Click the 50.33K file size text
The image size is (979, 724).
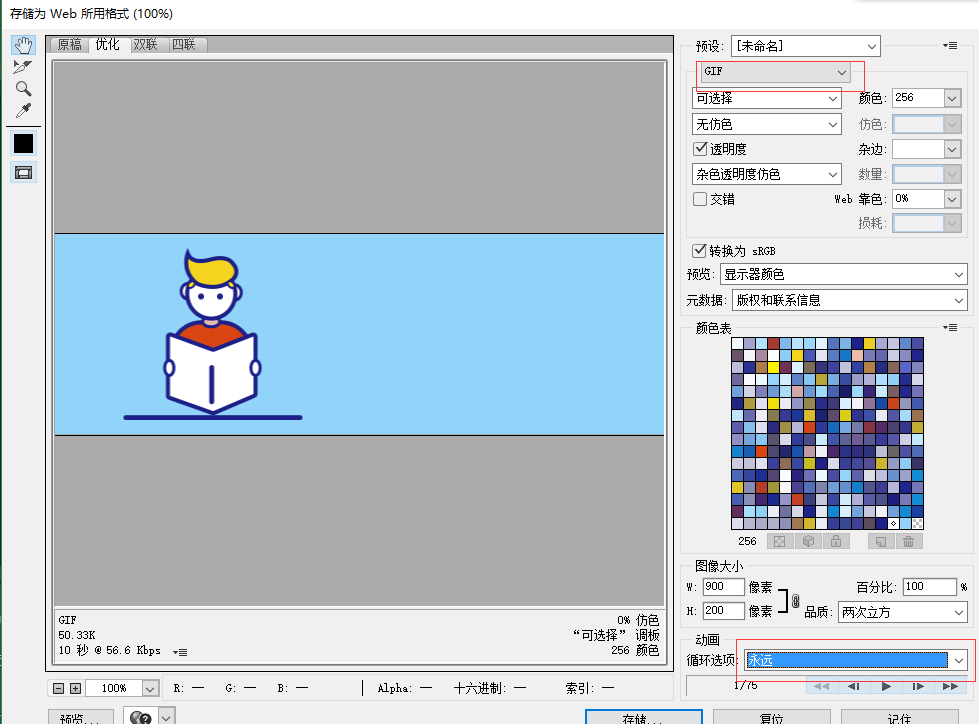tap(77, 635)
